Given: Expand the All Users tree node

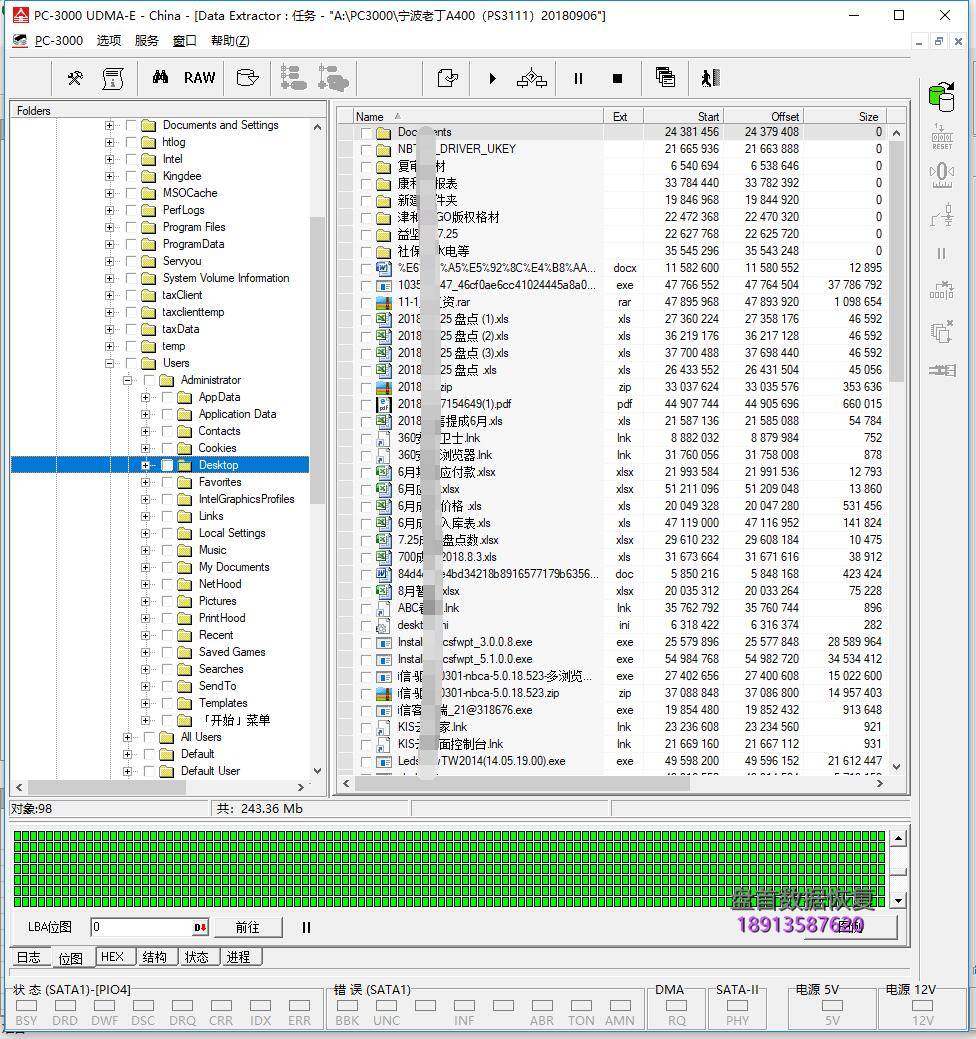Looking at the screenshot, I should [127, 737].
